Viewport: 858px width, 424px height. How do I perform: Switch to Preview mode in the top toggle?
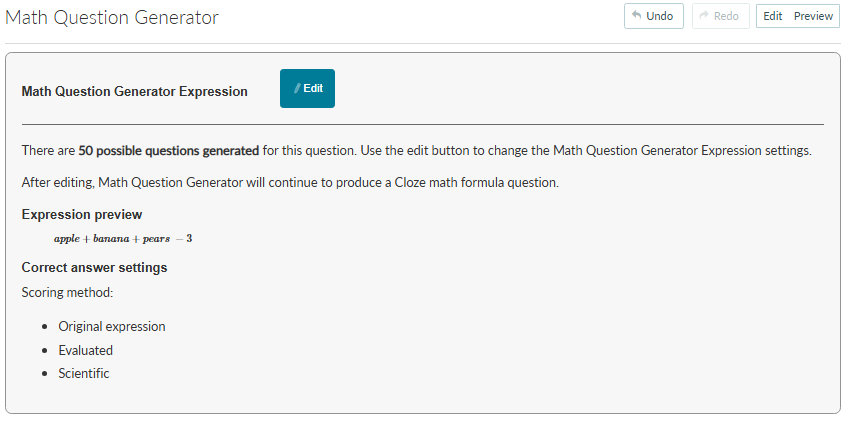coord(813,16)
